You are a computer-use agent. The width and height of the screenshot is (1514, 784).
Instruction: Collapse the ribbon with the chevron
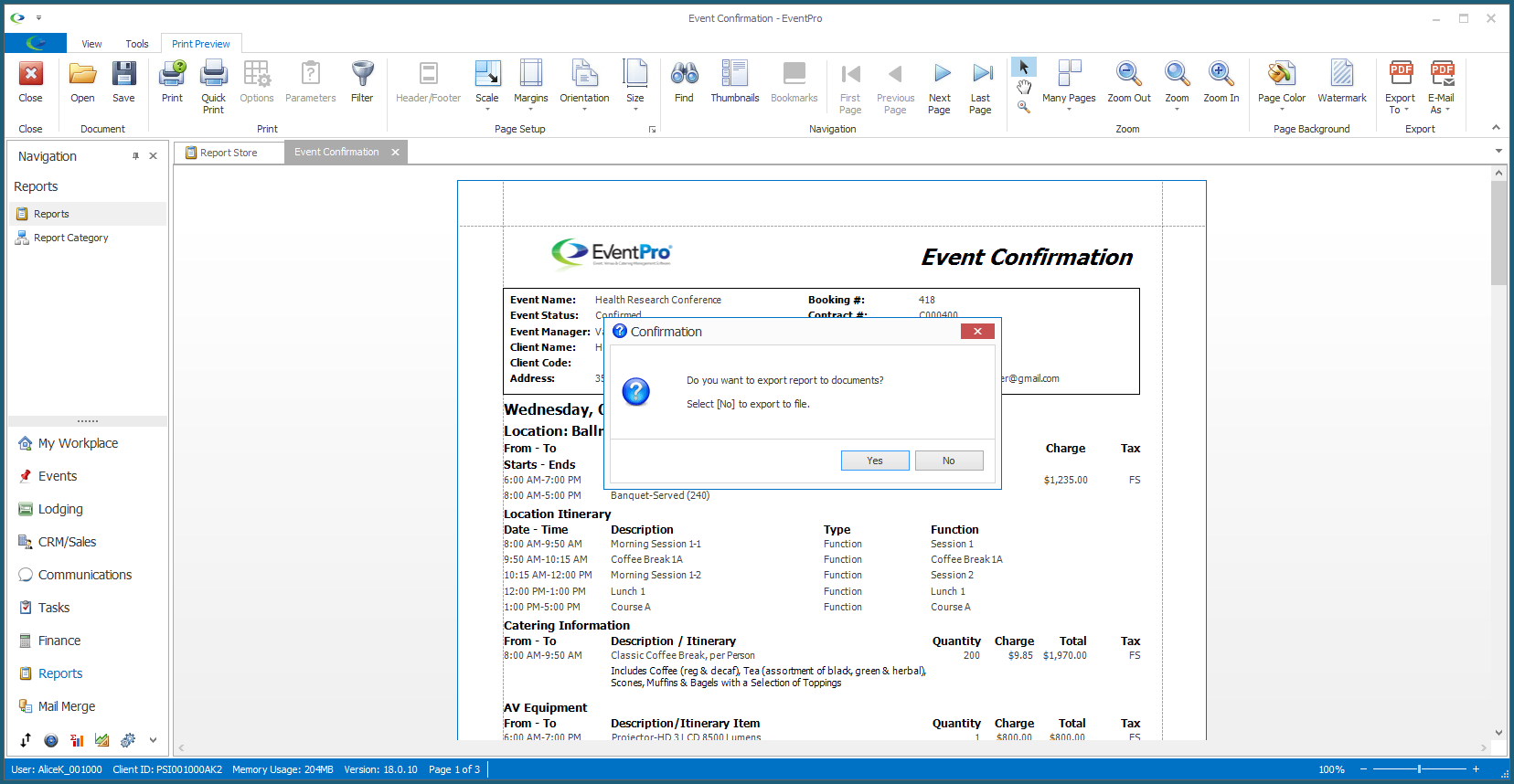(x=1496, y=128)
